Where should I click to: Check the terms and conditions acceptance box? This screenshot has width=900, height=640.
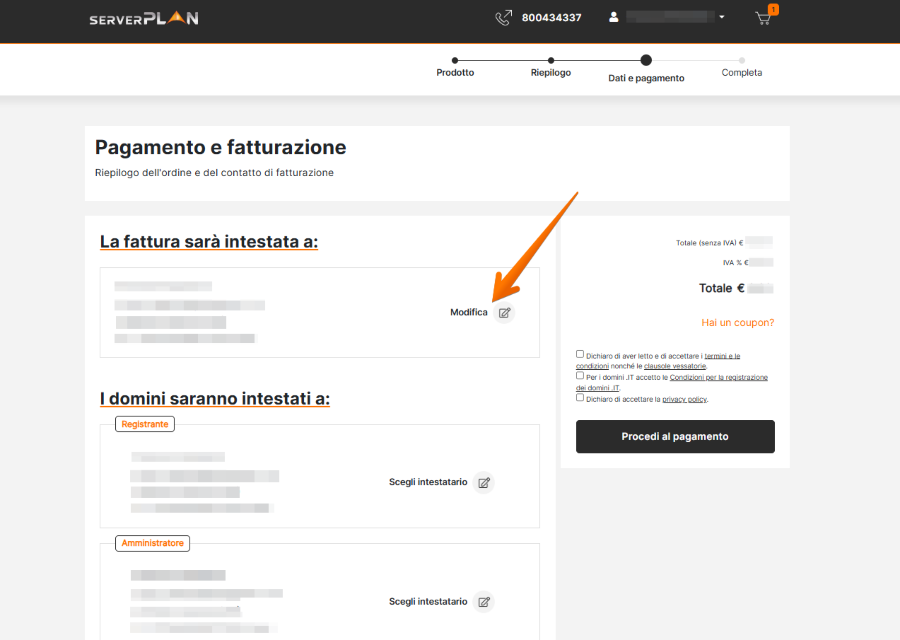580,354
